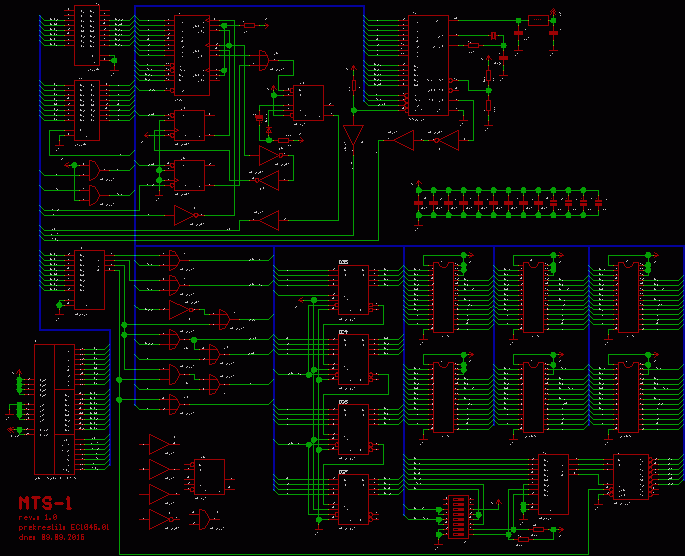Select the upper OR gate on left edge
Viewport: 685px width, 556px height.
93,170
